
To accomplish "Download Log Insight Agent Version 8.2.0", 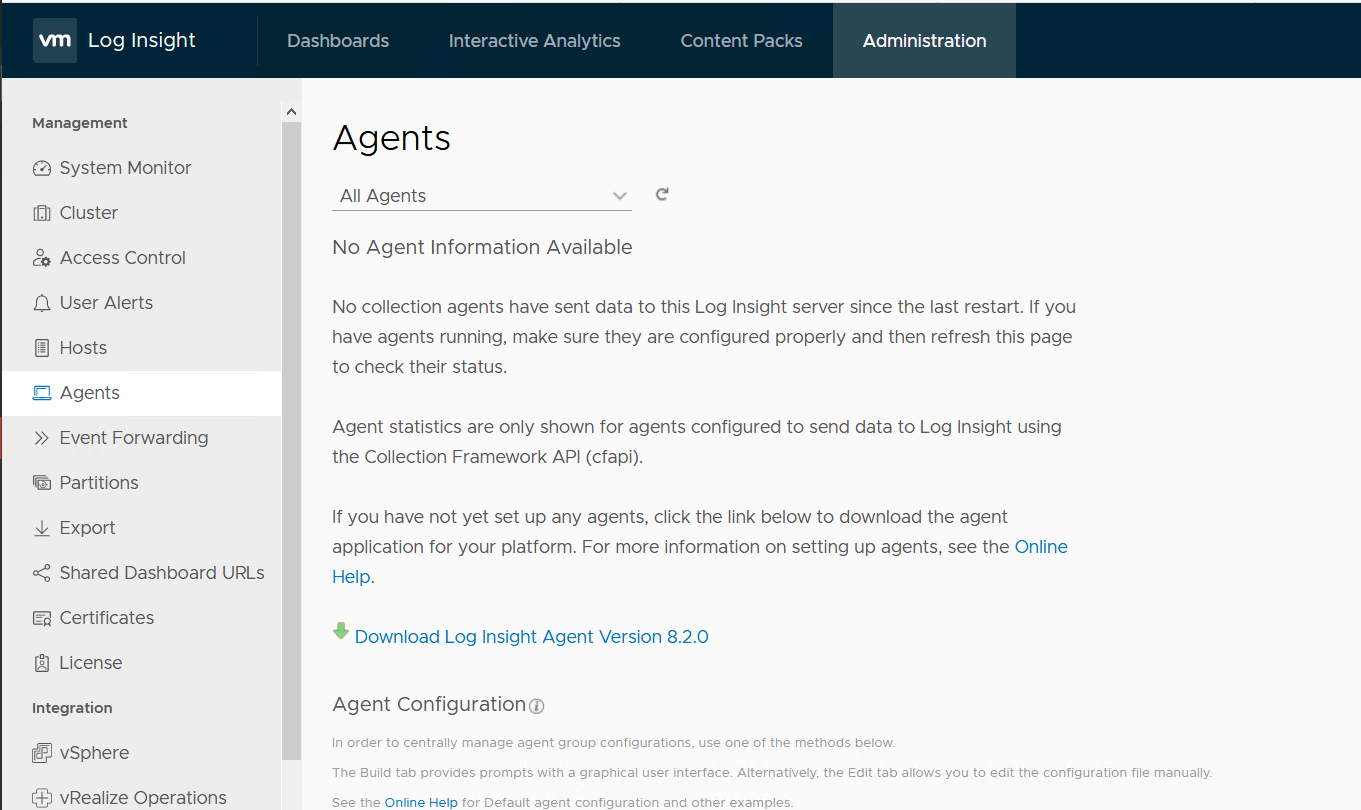I will [x=531, y=636].
